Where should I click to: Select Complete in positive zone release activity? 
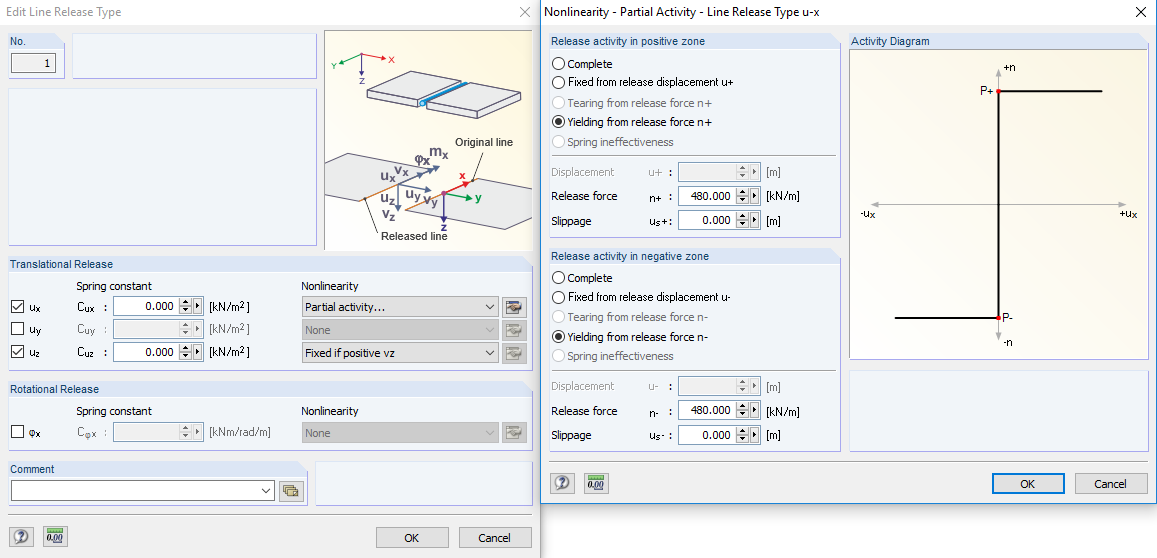[x=559, y=64]
